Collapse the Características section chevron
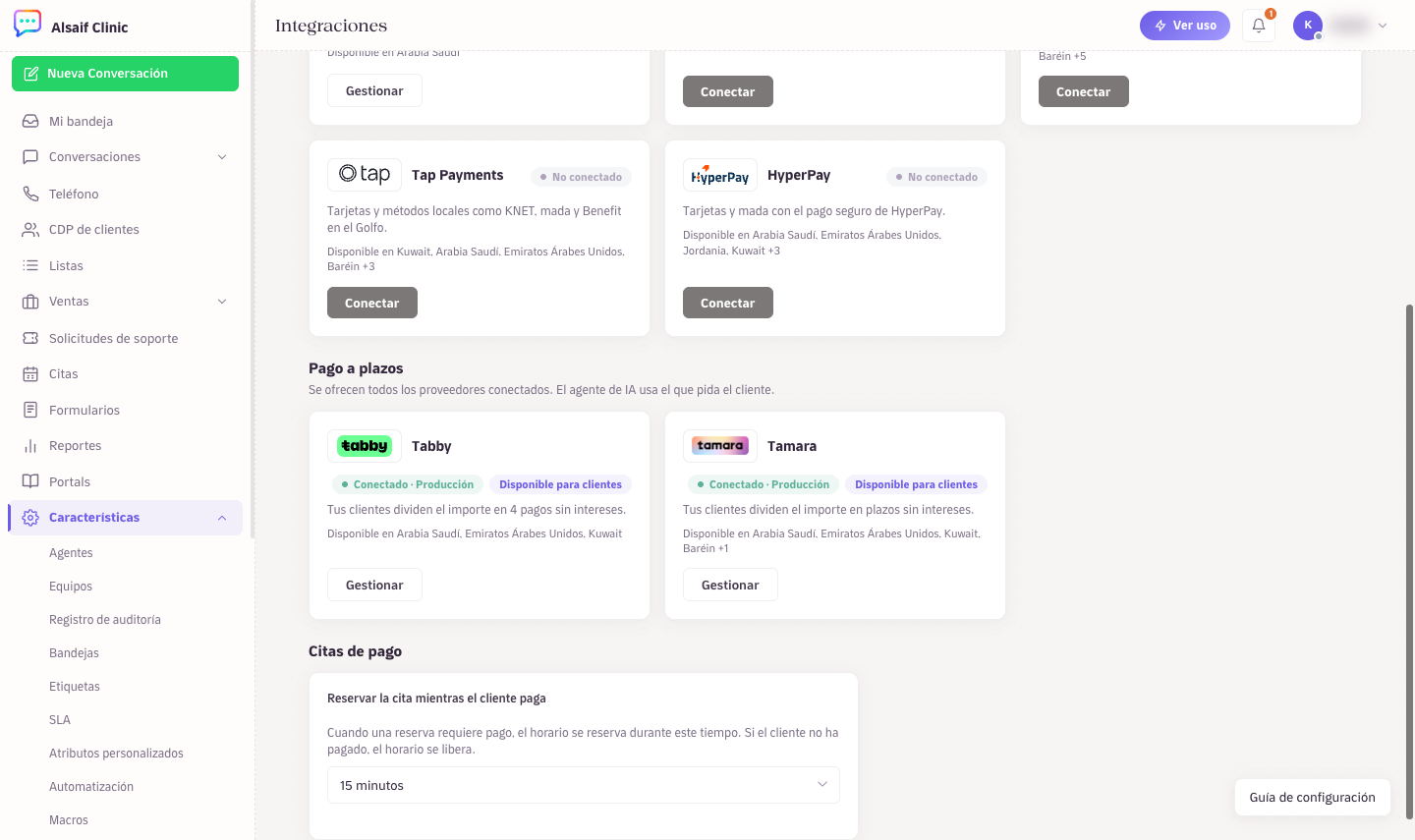 [x=222, y=518]
